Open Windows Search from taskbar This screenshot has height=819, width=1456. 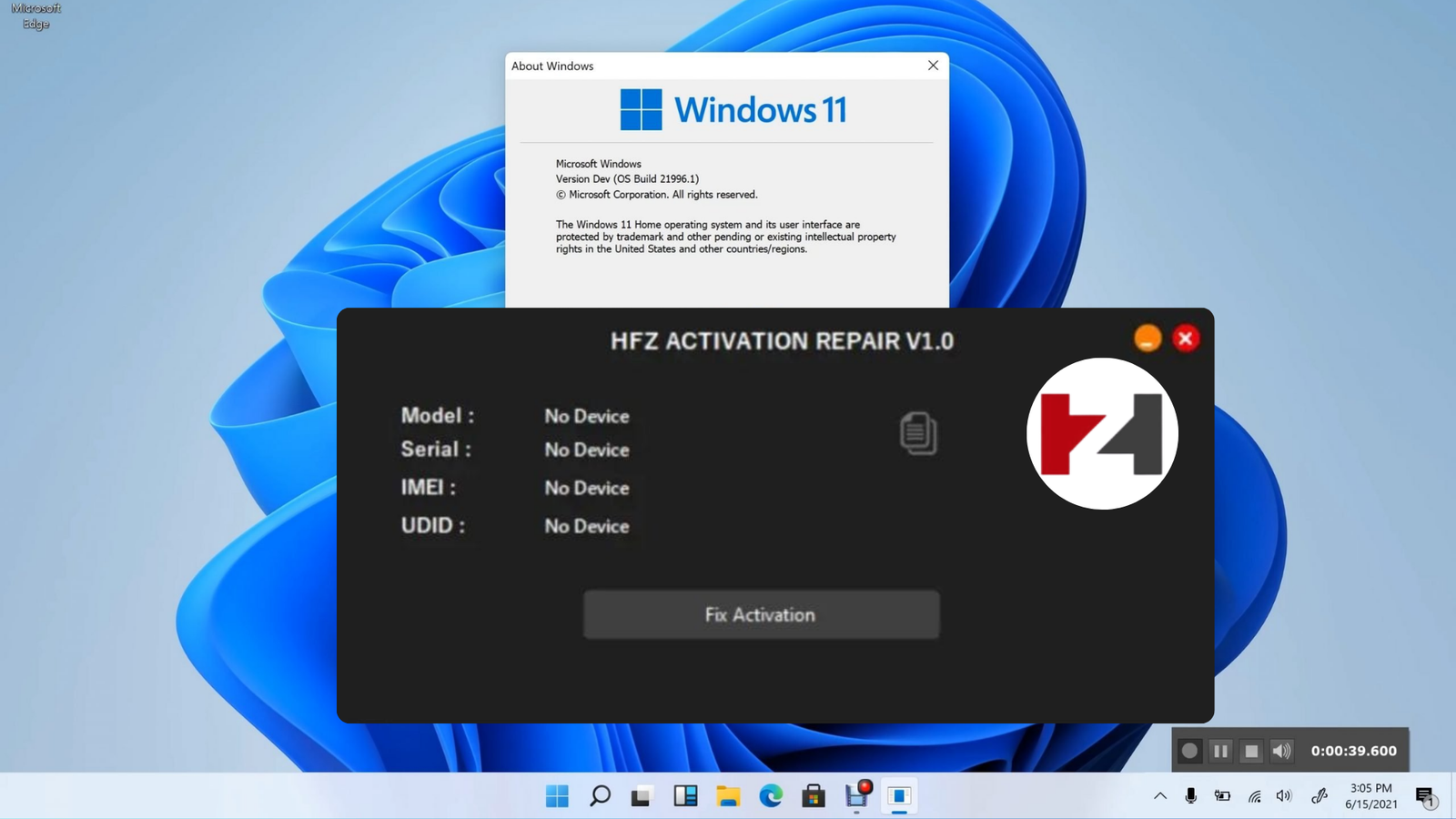point(599,796)
